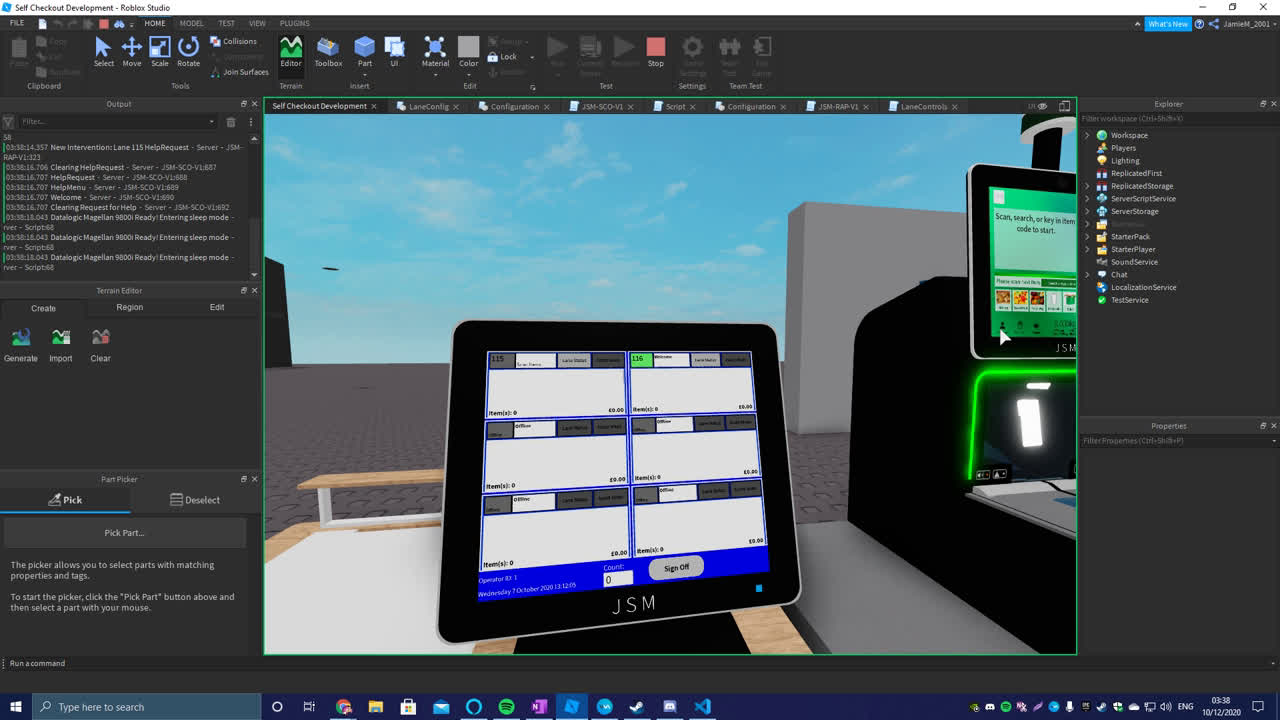Switch to the PLUGINS ribbon tab
This screenshot has width=1280, height=720.
(294, 23)
